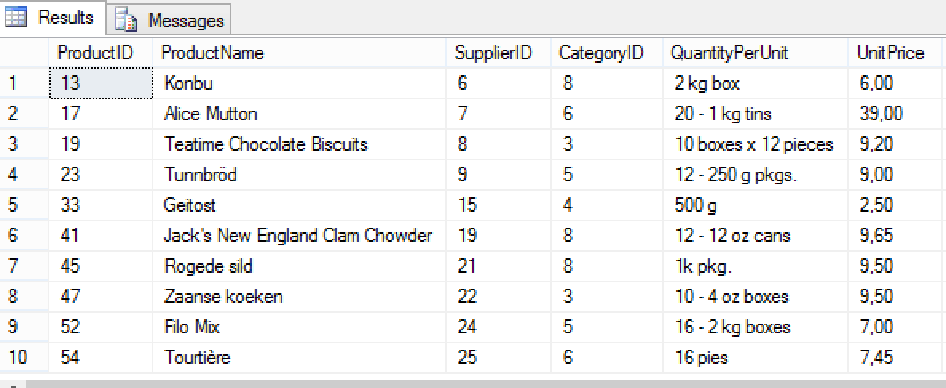
Task: Click the SupplierID column header
Action: (x=498, y=53)
